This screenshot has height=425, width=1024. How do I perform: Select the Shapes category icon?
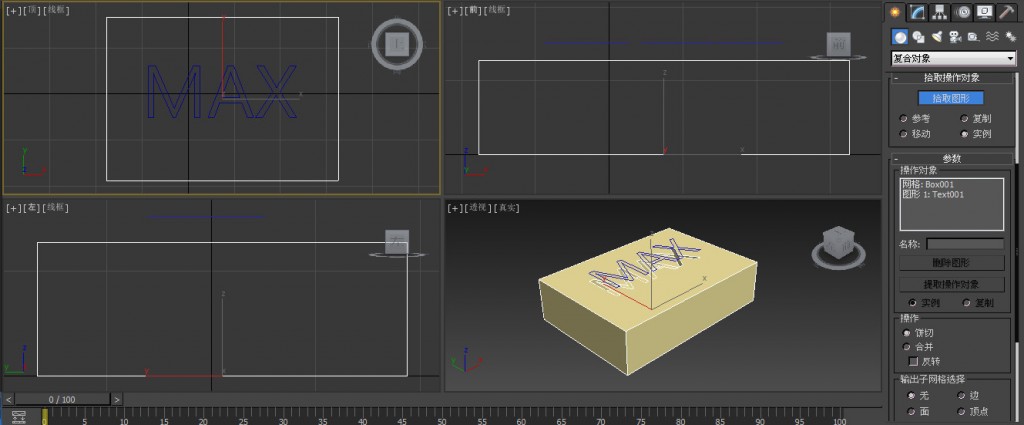tap(918, 37)
